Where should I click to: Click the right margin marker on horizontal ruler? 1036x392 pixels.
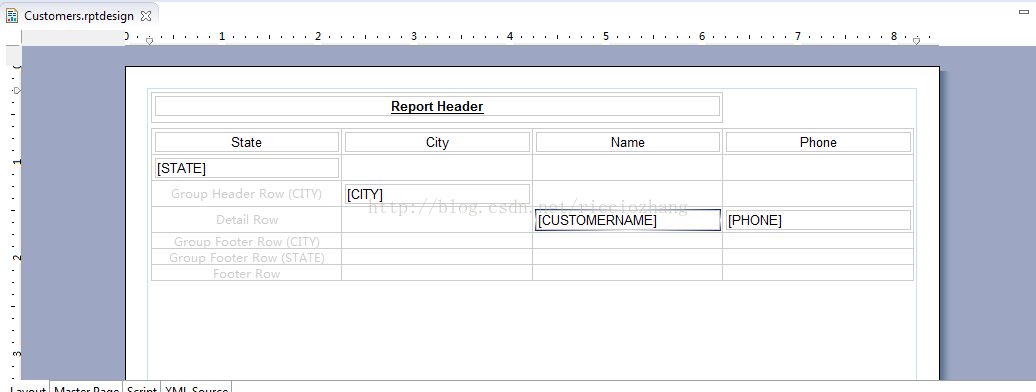coord(916,41)
